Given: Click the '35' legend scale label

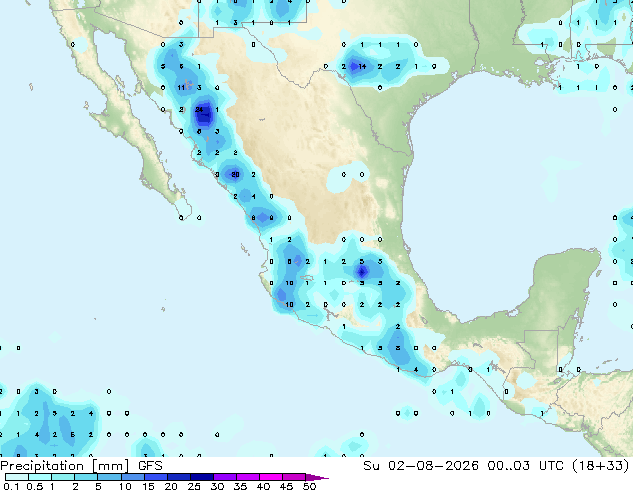Looking at the screenshot, I should (240, 486).
